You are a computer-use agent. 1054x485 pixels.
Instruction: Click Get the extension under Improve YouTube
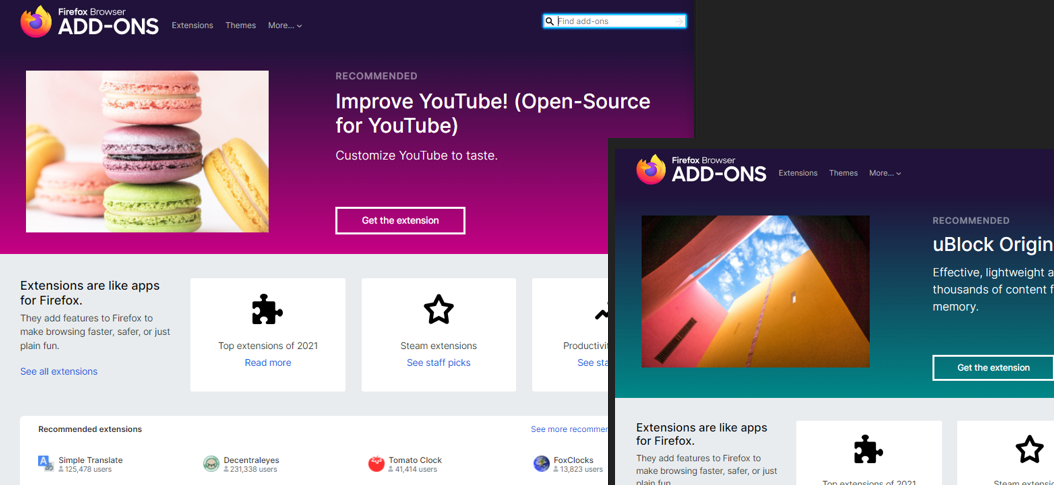(400, 220)
